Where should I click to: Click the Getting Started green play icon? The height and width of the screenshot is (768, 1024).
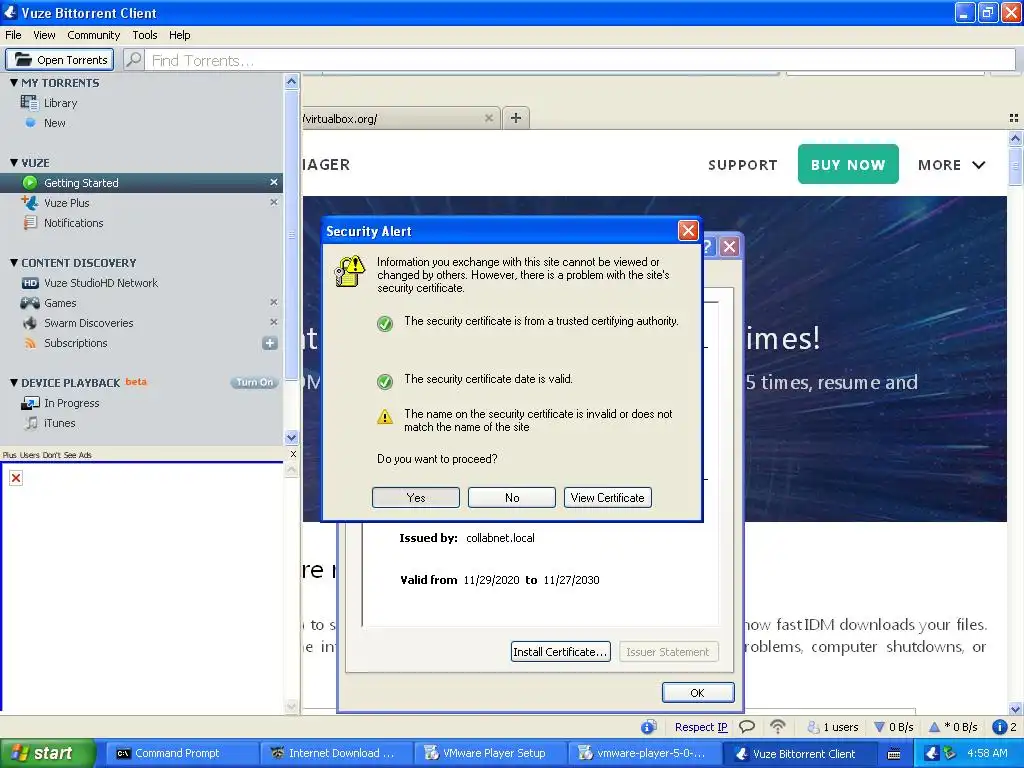pyautogui.click(x=30, y=183)
